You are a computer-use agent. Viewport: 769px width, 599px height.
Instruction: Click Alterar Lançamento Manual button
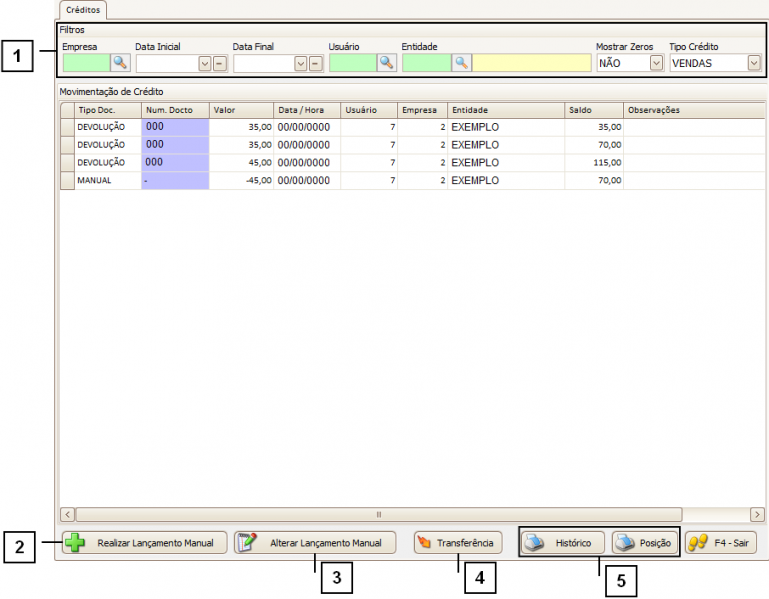[x=315, y=543]
